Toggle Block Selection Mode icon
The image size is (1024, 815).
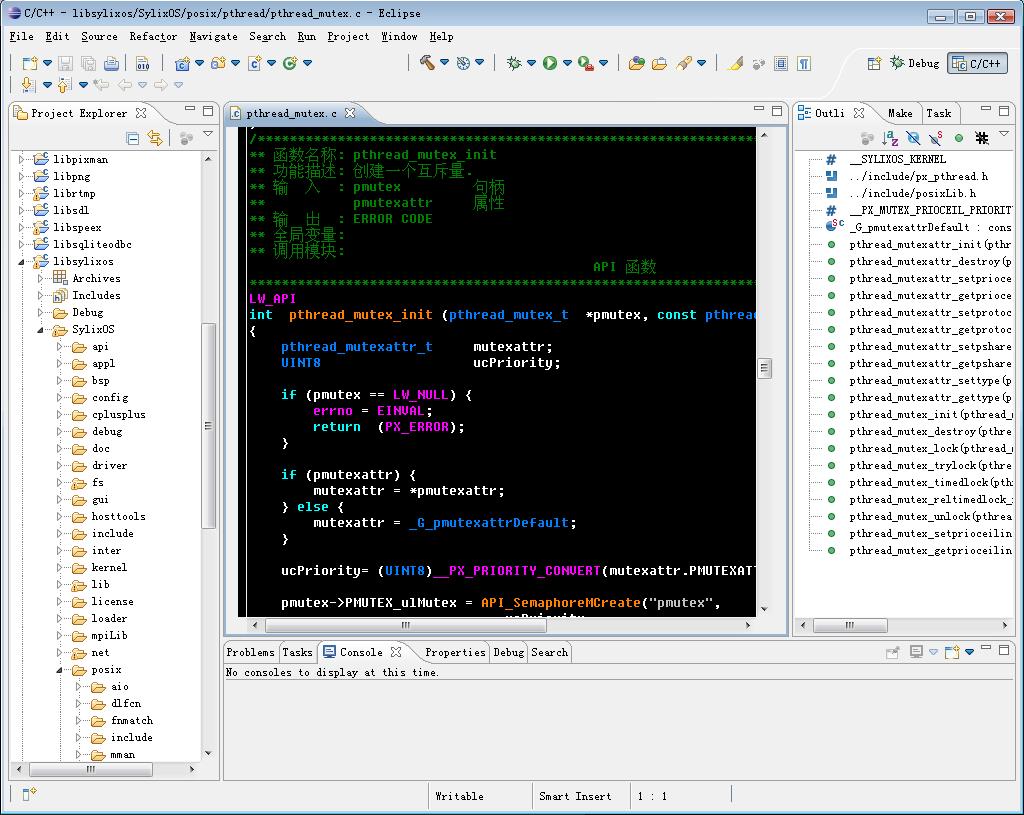pyautogui.click(x=781, y=63)
